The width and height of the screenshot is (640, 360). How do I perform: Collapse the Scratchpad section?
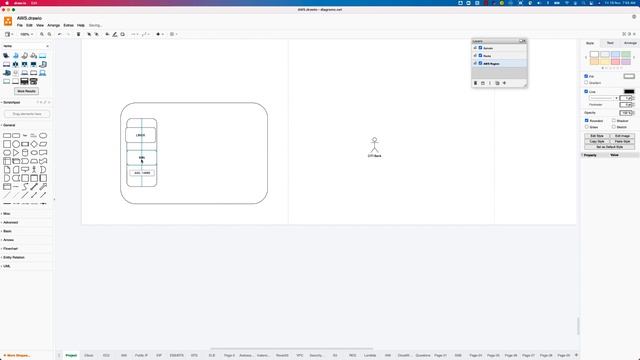tap(11, 102)
